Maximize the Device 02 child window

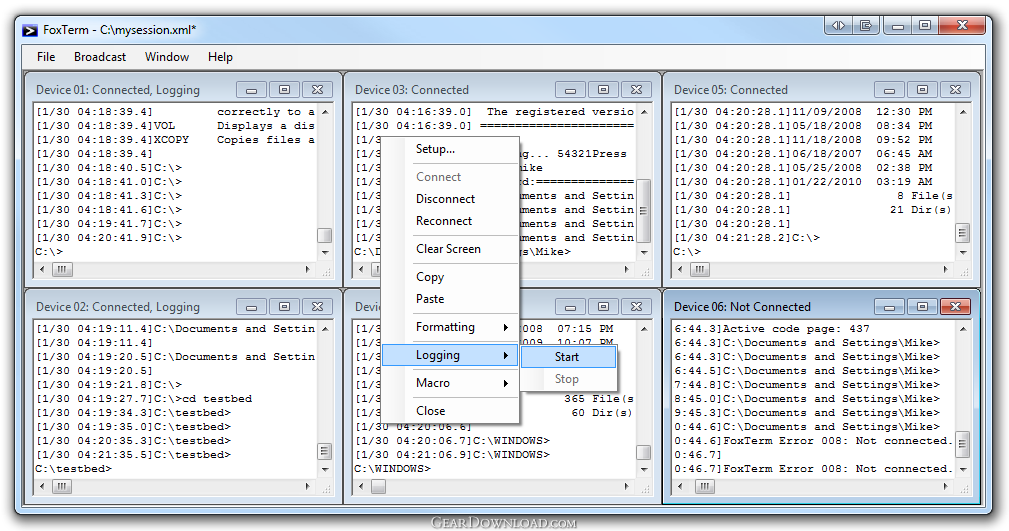[284, 307]
